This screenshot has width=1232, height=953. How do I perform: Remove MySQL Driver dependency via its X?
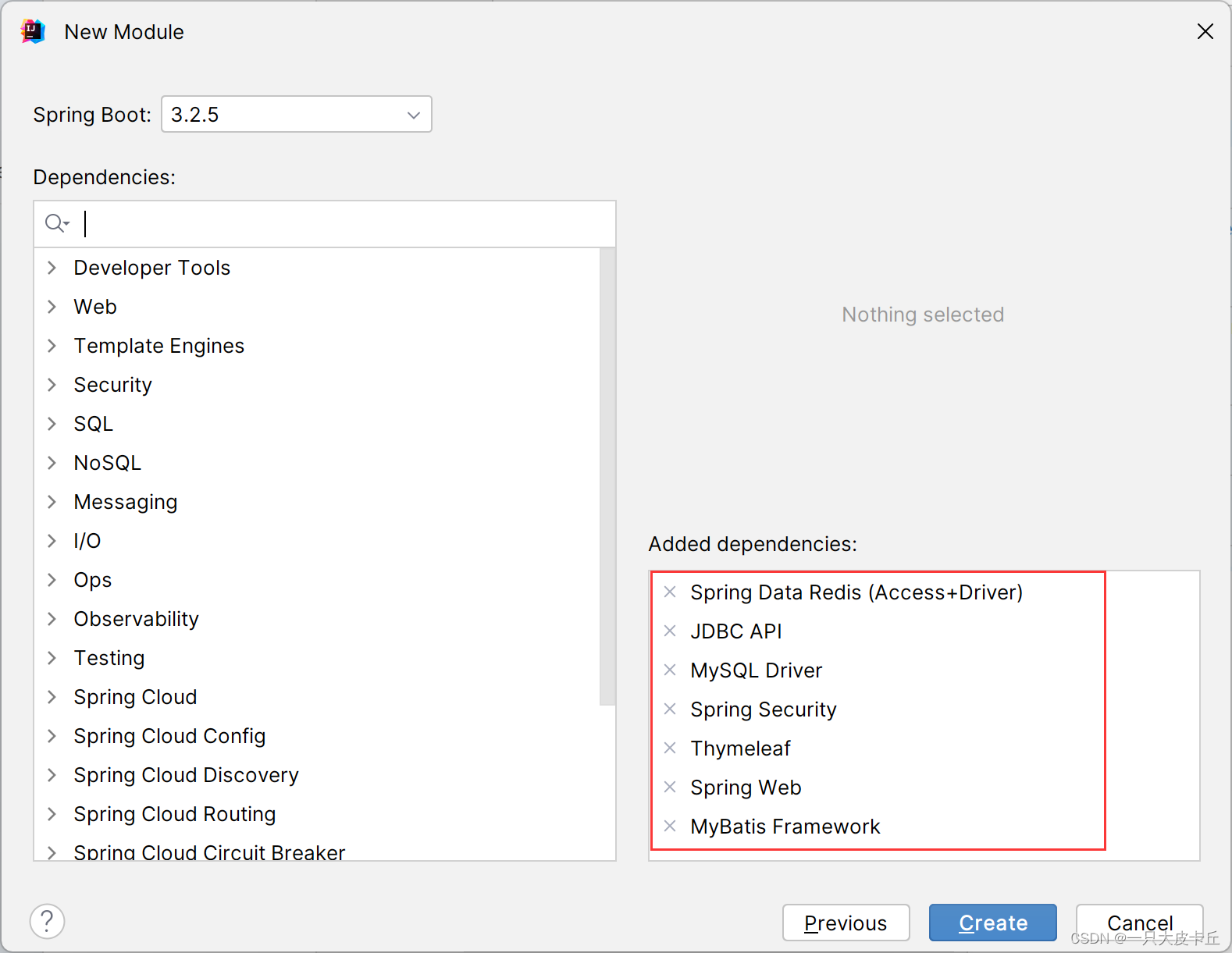point(670,670)
